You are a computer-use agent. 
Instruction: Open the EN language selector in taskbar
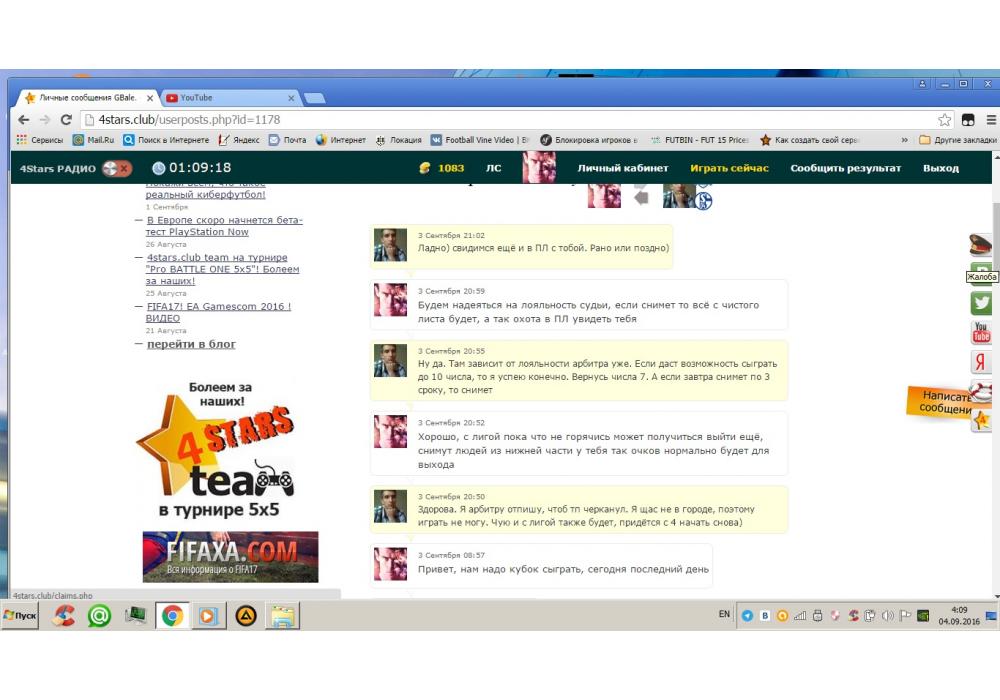(724, 614)
